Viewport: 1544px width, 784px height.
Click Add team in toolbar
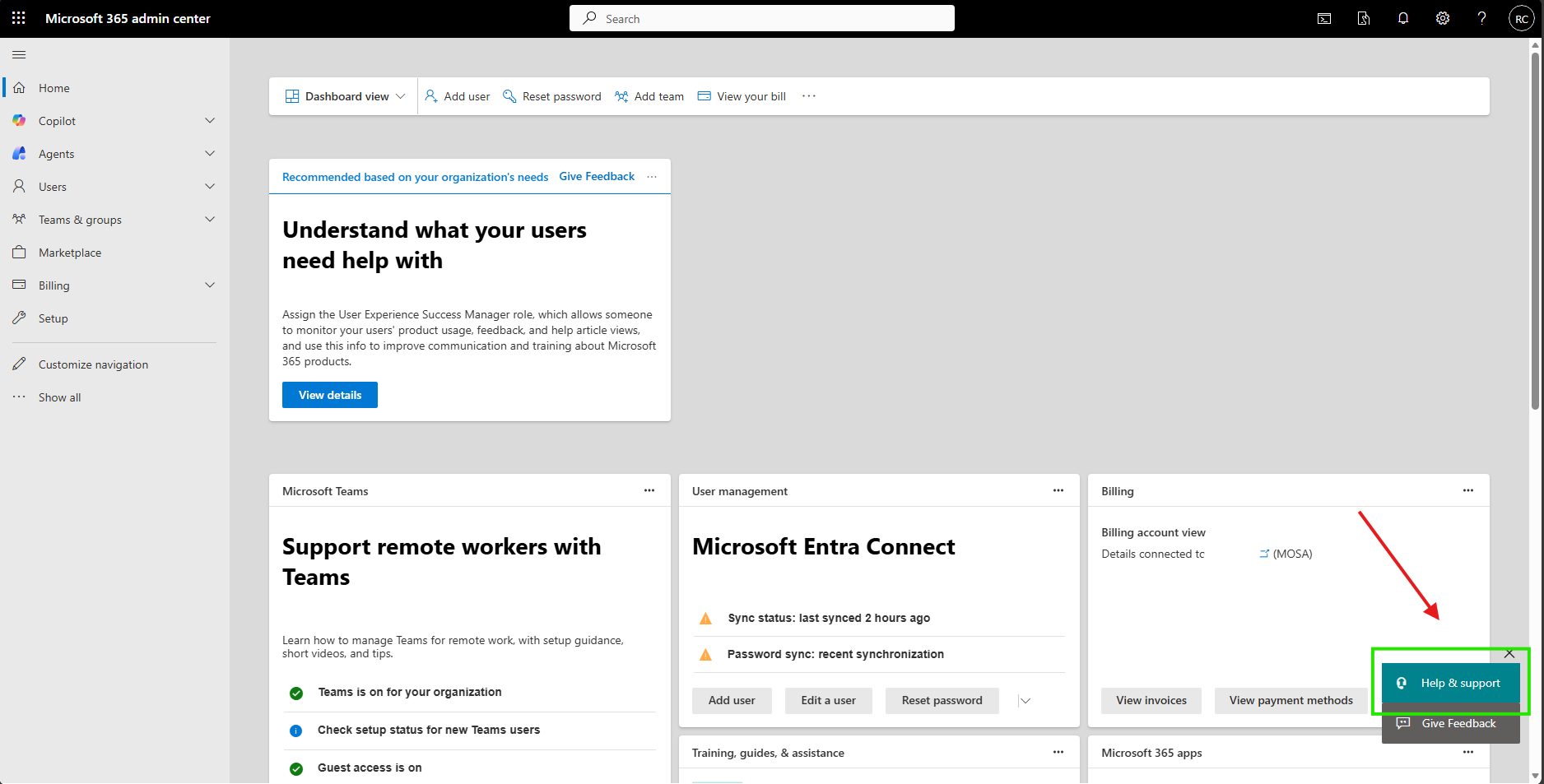coord(649,96)
